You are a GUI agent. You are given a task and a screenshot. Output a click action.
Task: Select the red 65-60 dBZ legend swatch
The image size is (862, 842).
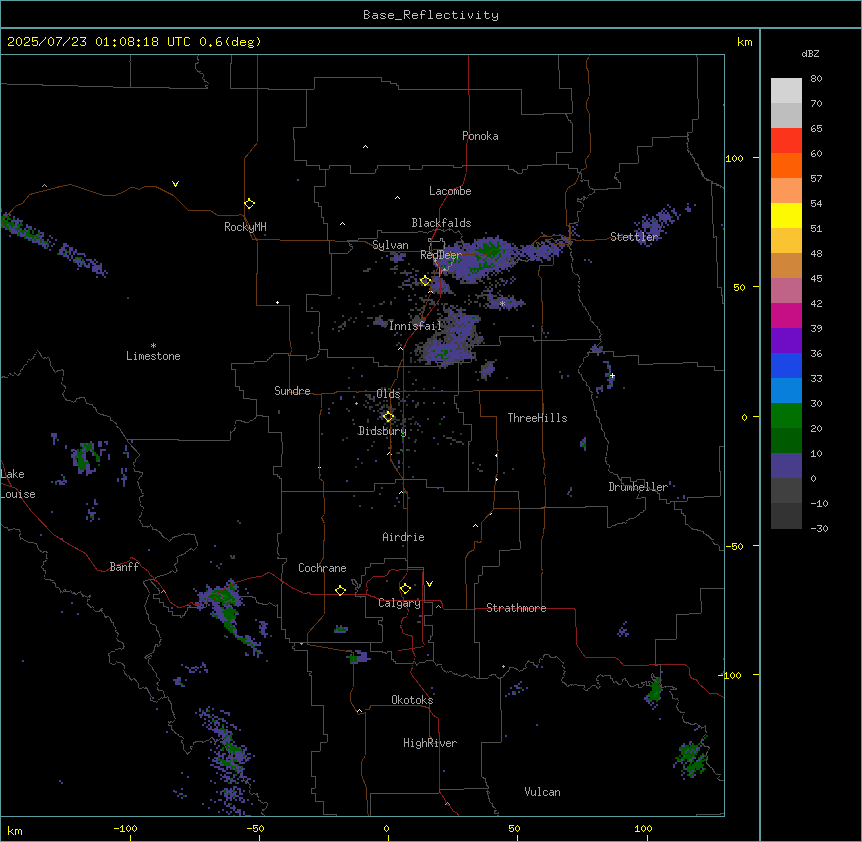786,141
